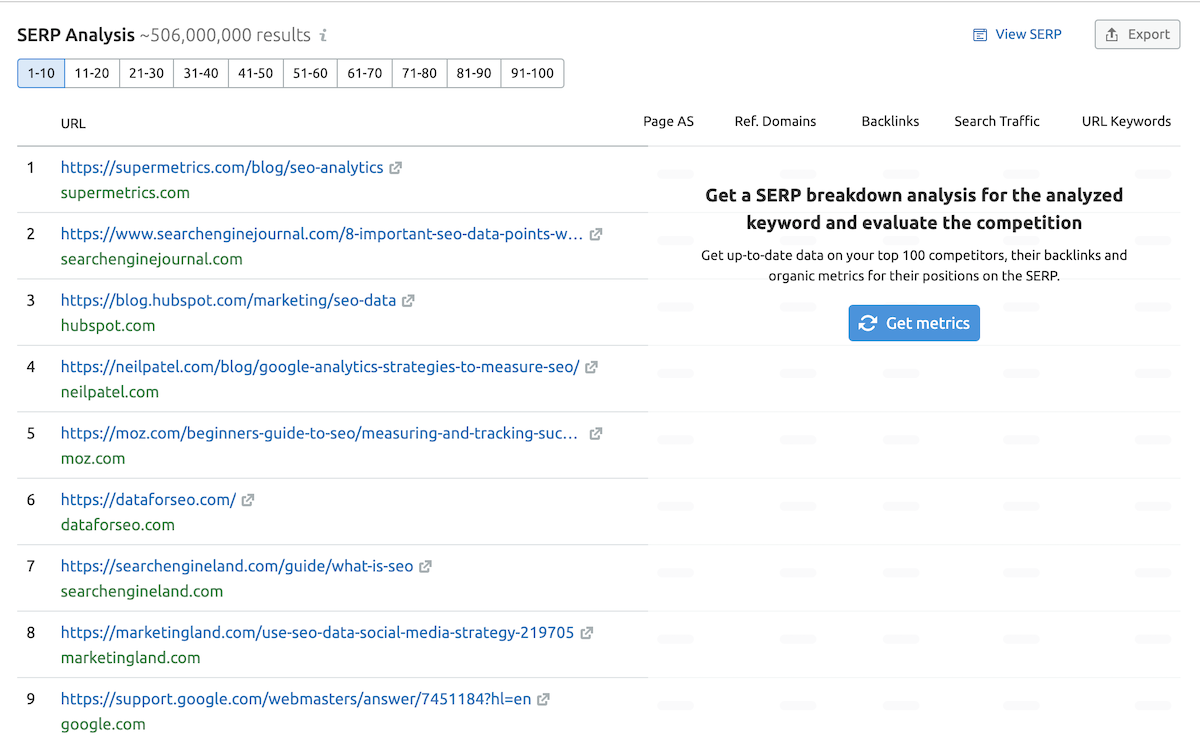Click the Page AS column header
This screenshot has width=1200, height=740.
click(668, 121)
